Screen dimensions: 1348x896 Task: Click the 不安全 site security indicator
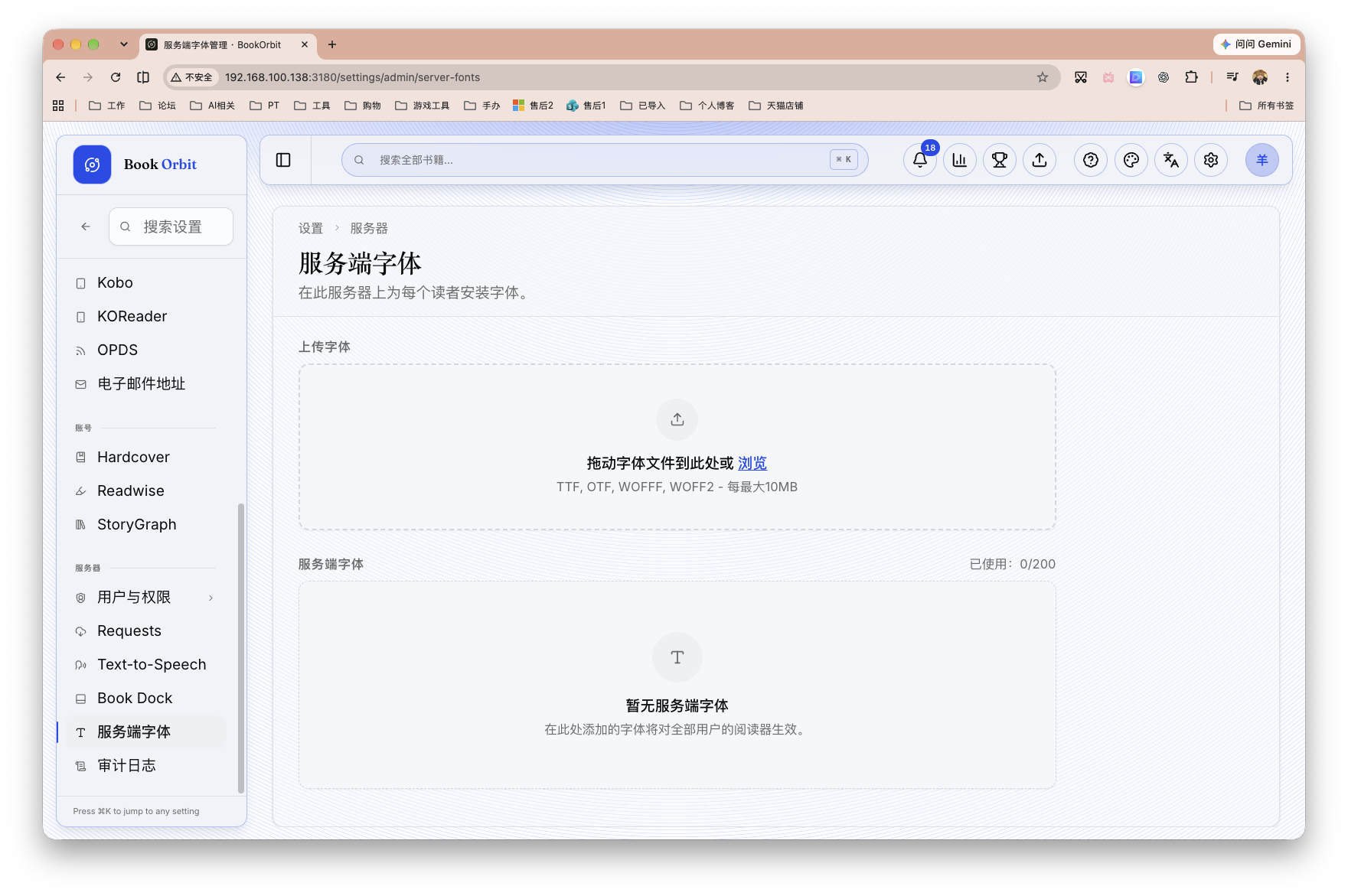(191, 77)
